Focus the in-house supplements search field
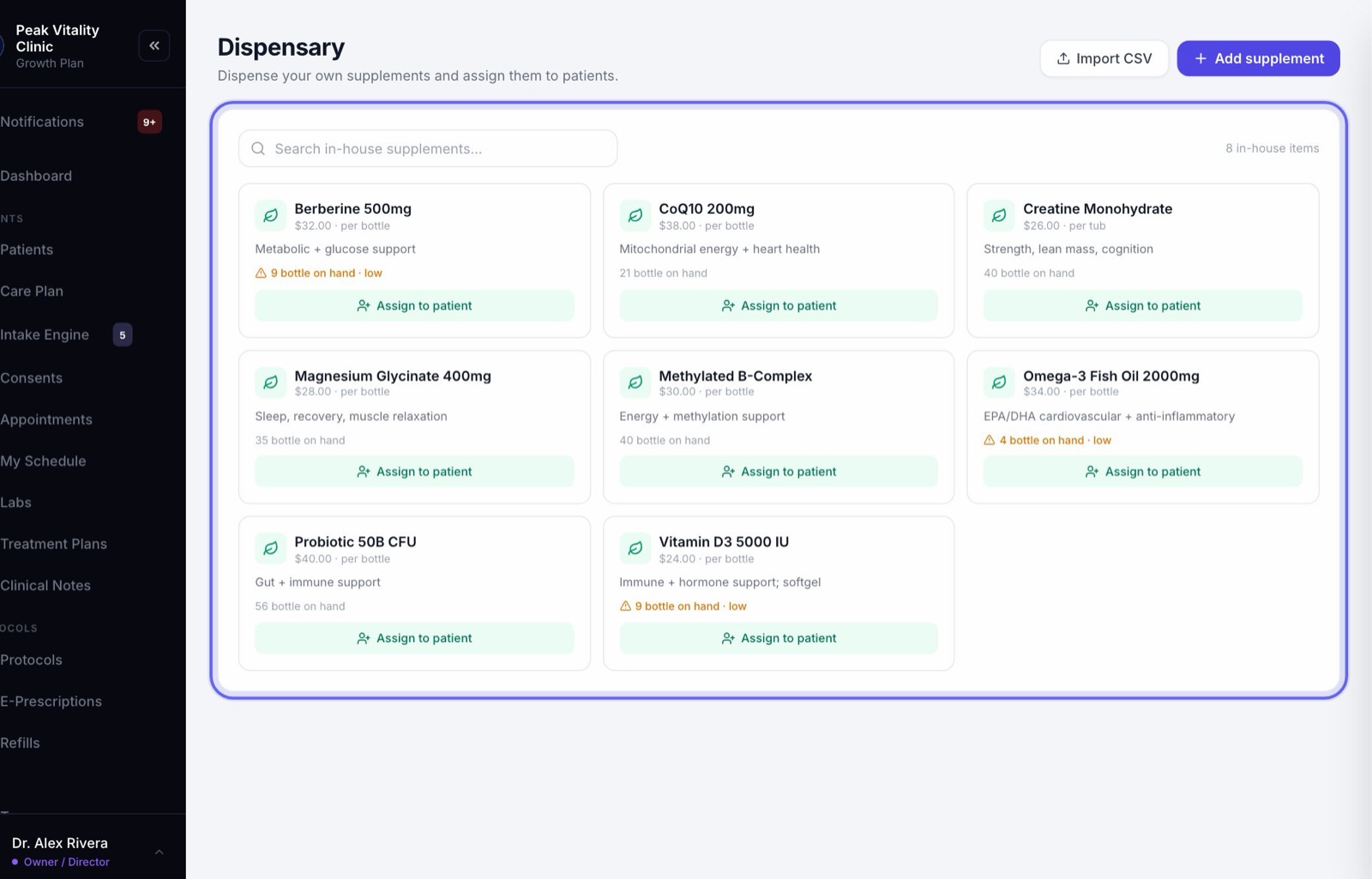Screen dimensions: 1372x879 click(x=428, y=148)
